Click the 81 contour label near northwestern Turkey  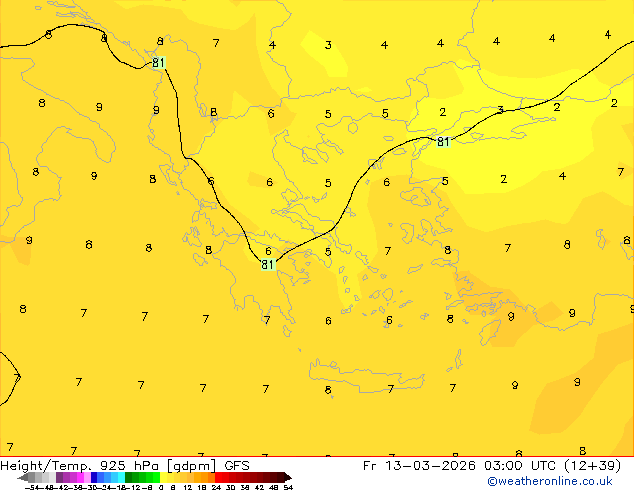(x=443, y=142)
